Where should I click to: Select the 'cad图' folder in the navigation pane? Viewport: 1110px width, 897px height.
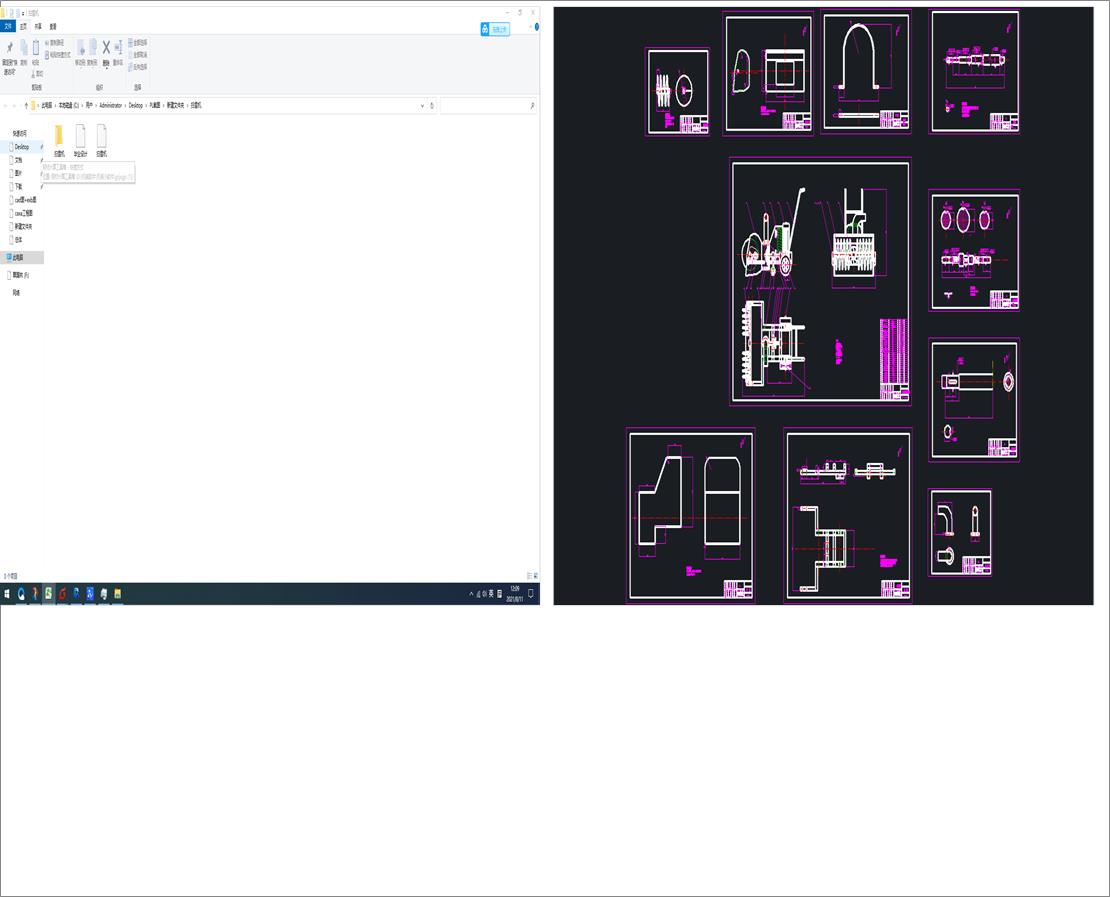click(x=25, y=200)
